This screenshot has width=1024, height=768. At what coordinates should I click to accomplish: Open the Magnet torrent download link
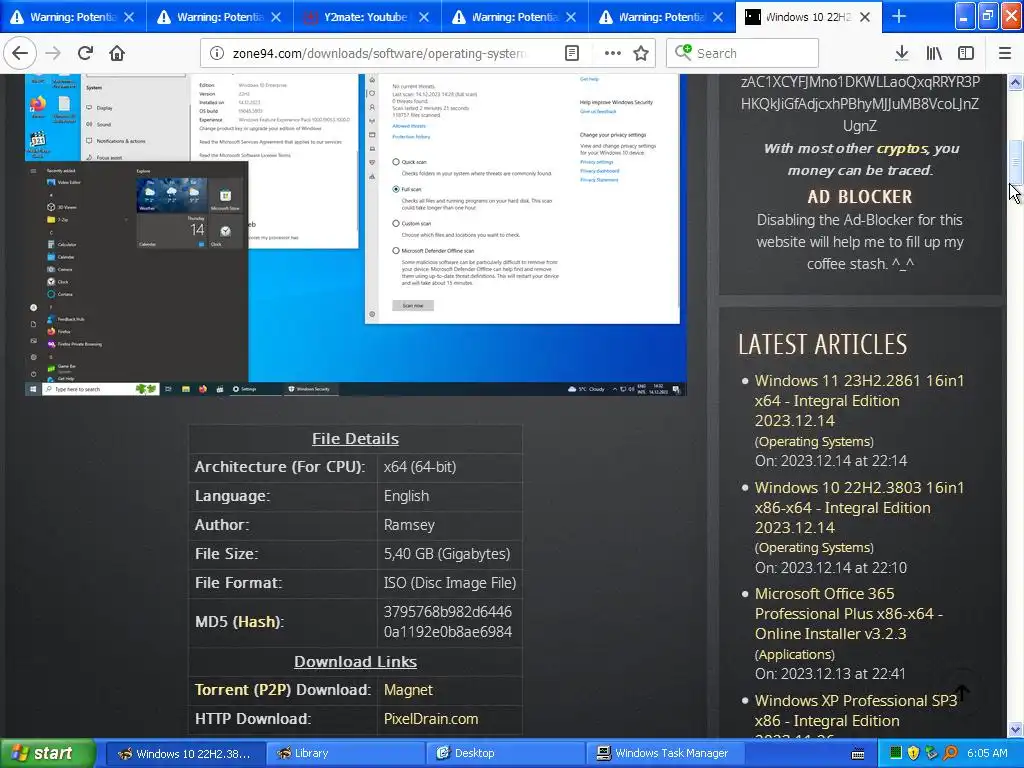click(x=408, y=690)
